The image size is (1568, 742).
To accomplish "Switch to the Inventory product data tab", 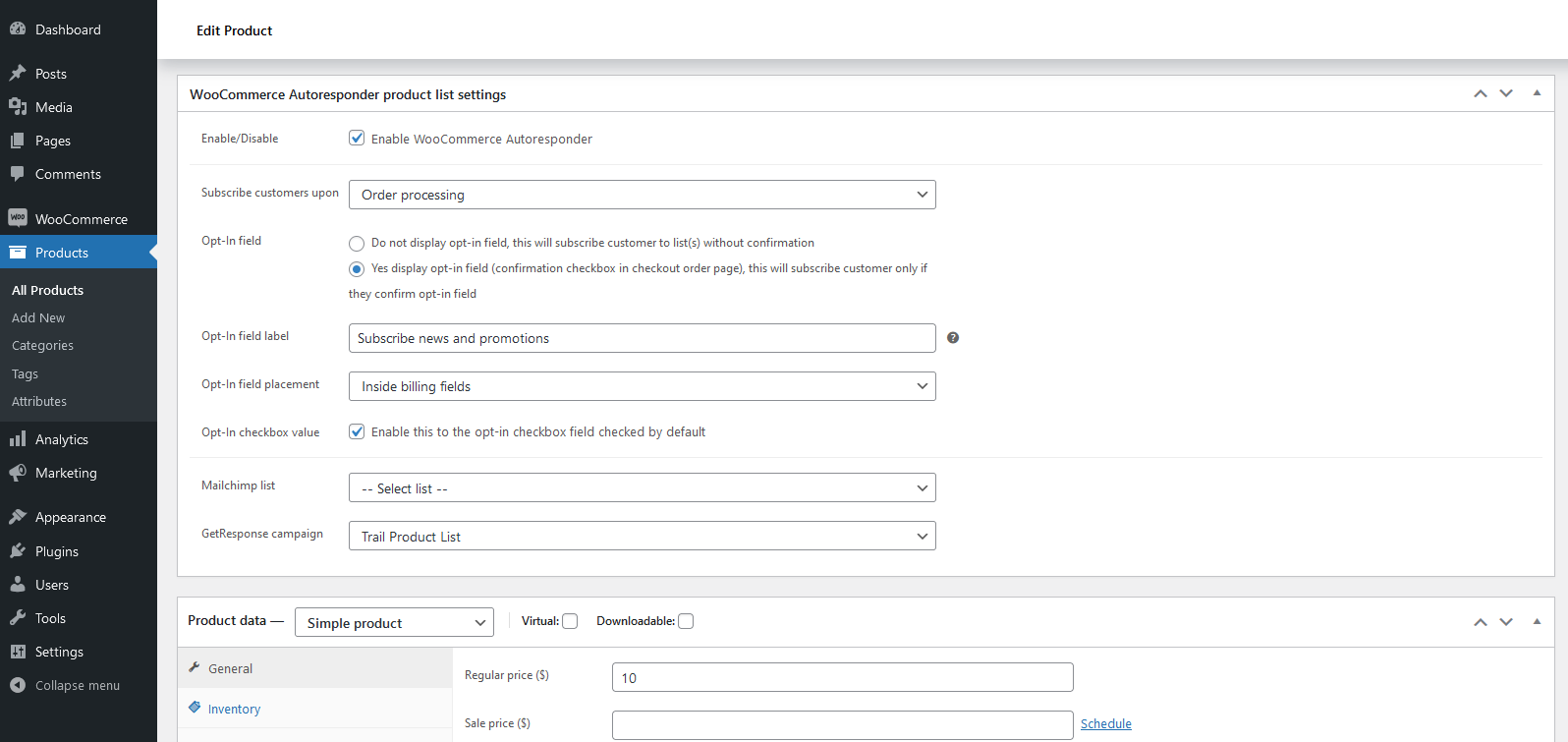I will point(234,709).
